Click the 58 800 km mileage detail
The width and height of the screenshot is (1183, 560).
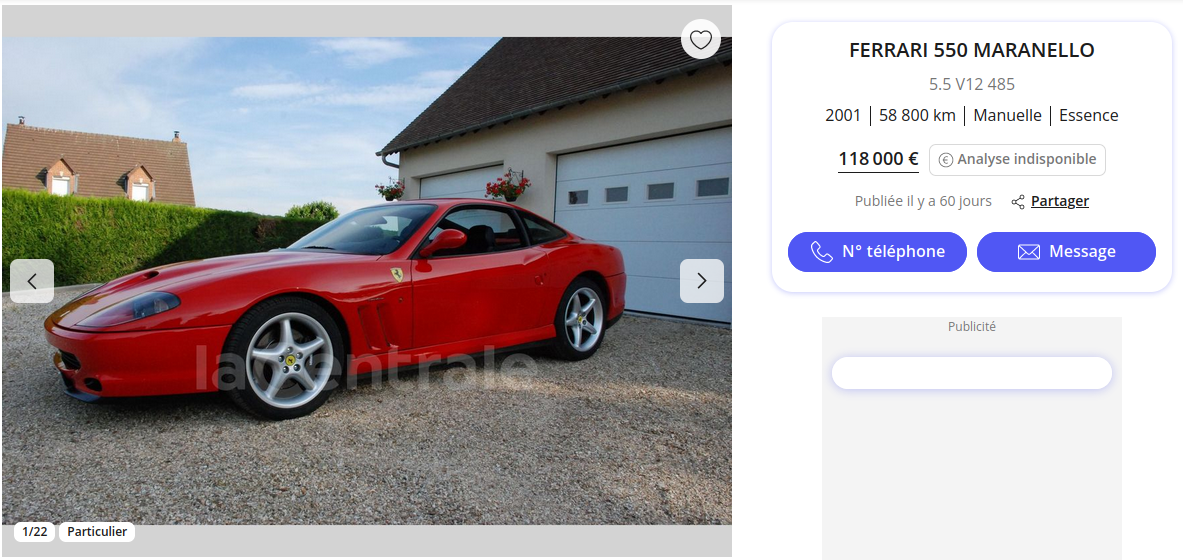pyautogui.click(x=917, y=115)
